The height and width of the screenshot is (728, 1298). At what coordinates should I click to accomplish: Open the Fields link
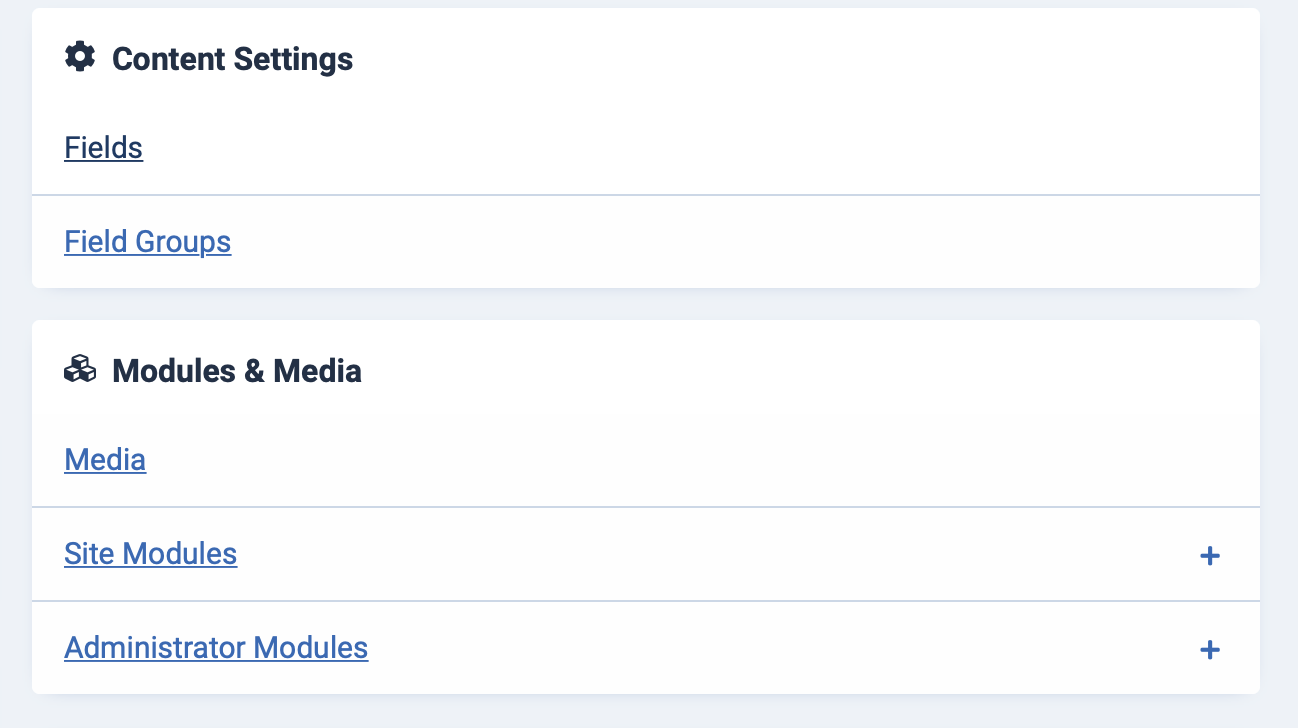pos(103,148)
